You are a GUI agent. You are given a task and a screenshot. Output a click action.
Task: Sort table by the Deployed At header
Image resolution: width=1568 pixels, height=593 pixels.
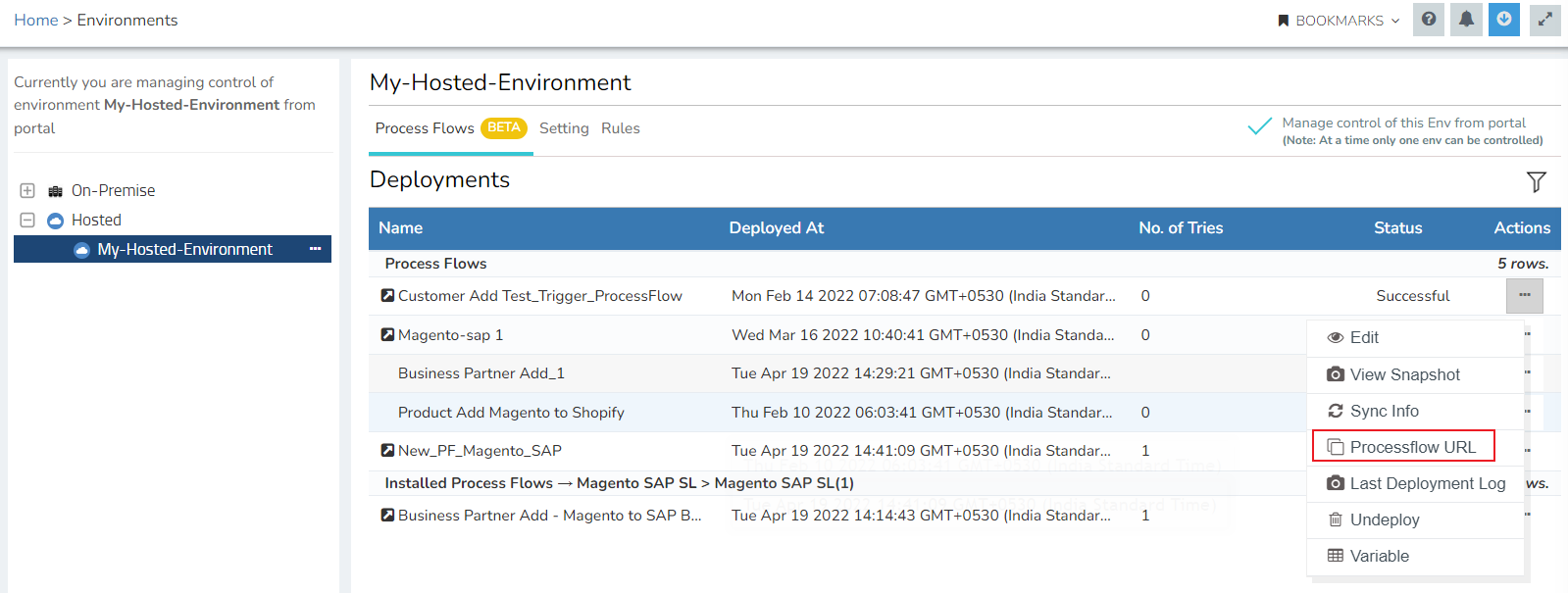coord(776,227)
